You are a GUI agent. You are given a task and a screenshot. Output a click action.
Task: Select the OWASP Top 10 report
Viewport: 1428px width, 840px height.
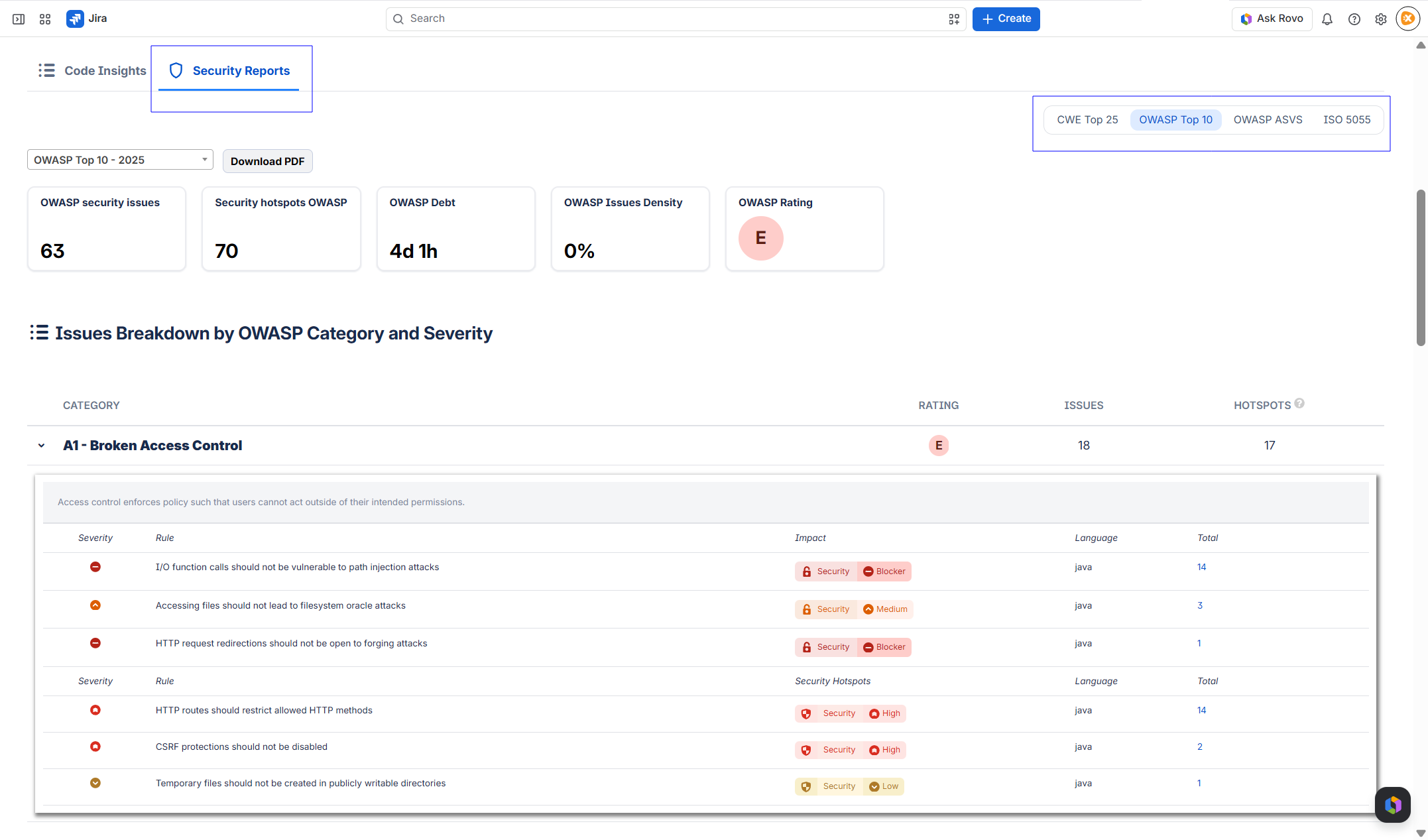pos(1175,120)
